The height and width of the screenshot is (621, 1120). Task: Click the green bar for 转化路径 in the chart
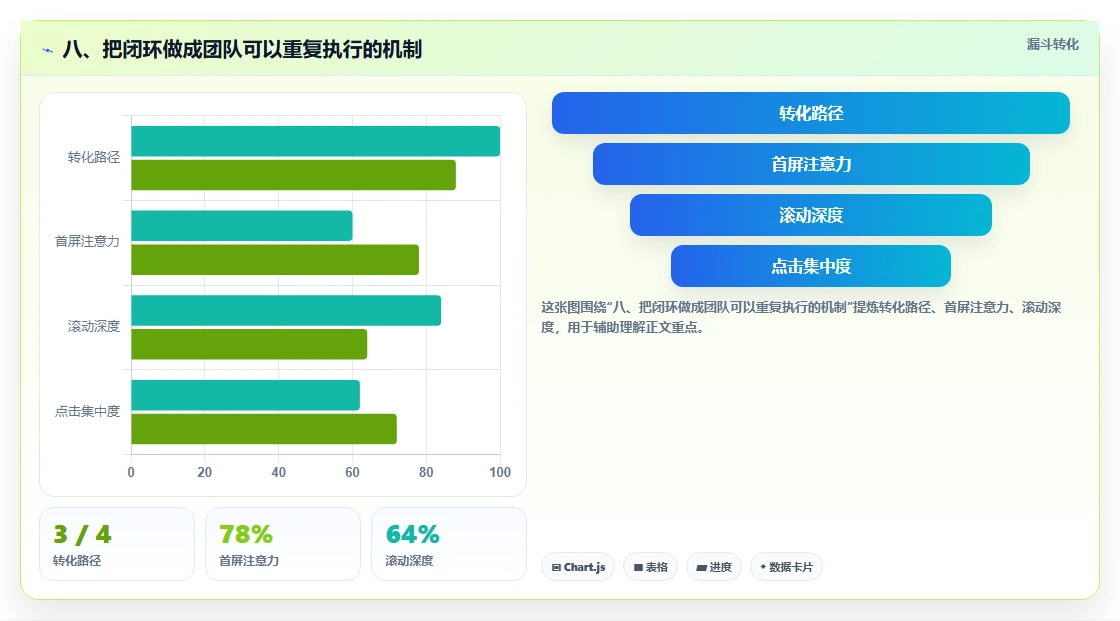(x=294, y=175)
